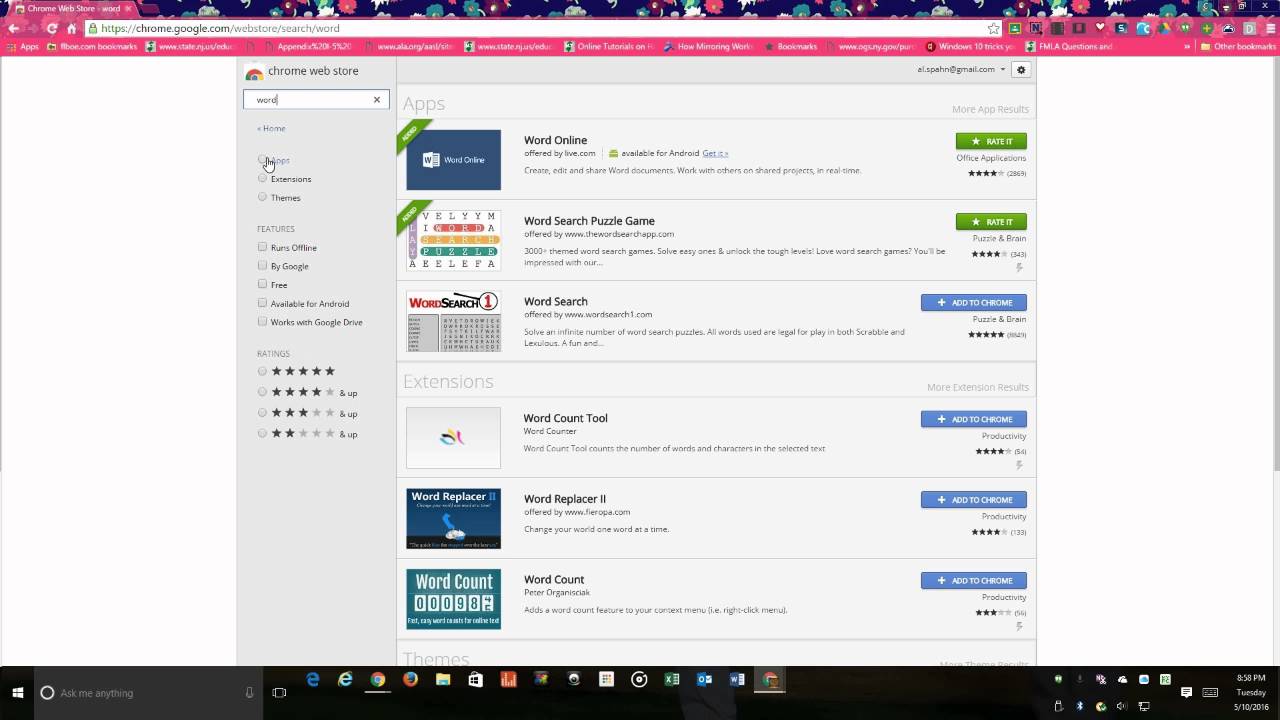Click the Cortana Ask me anything box
Image resolution: width=1280 pixels, height=720 pixels.
[147, 692]
